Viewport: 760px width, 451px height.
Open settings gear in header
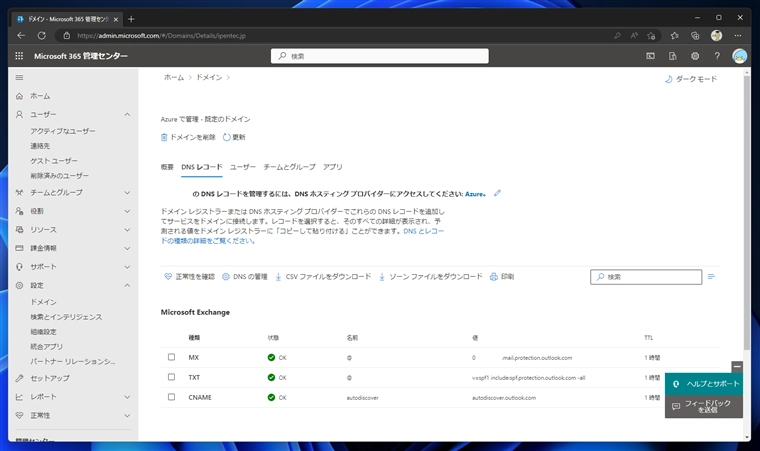695,56
